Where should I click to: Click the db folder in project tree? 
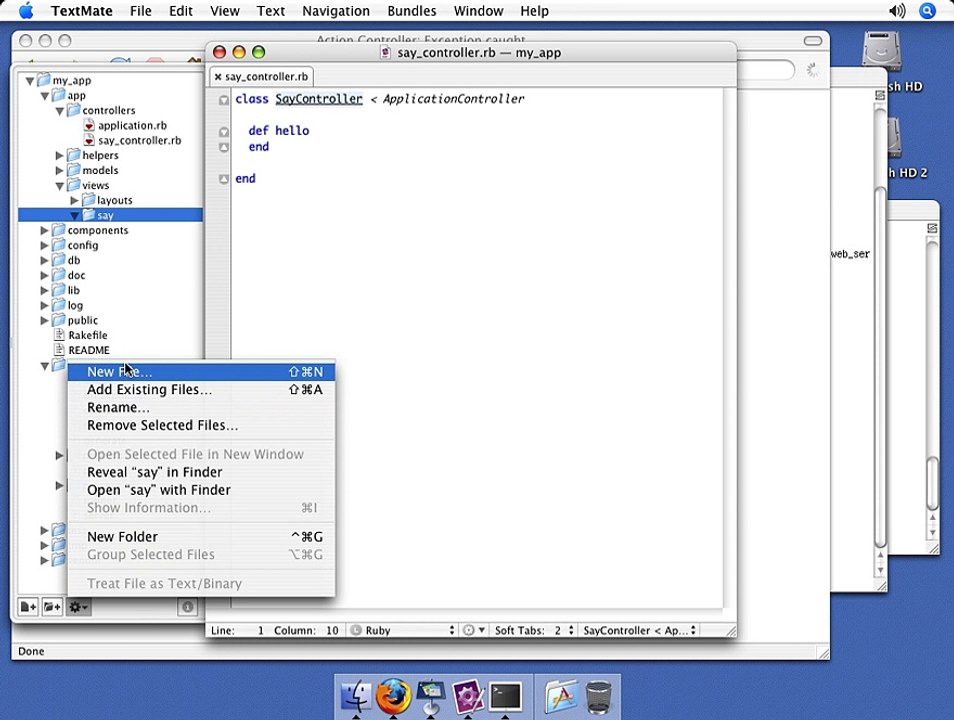point(73,260)
